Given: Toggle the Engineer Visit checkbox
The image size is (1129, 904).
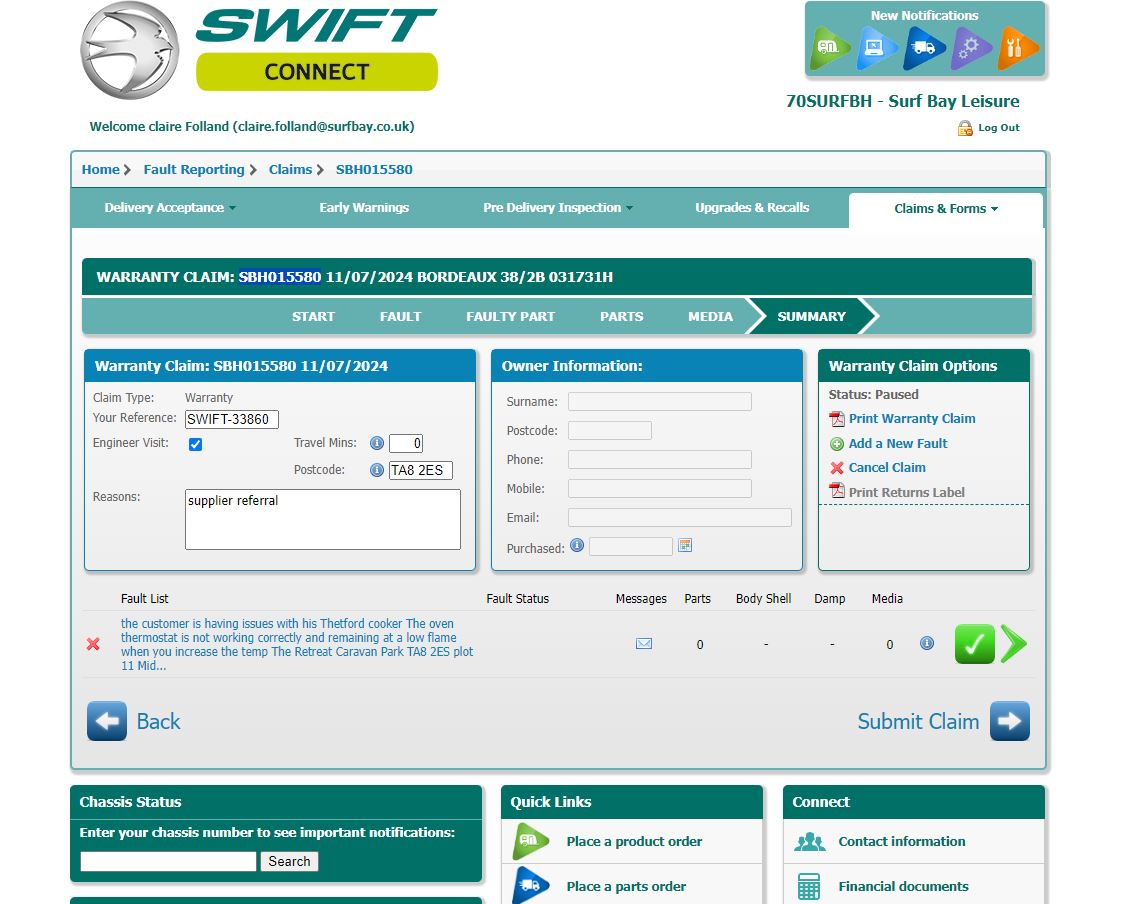Looking at the screenshot, I should pyautogui.click(x=195, y=444).
